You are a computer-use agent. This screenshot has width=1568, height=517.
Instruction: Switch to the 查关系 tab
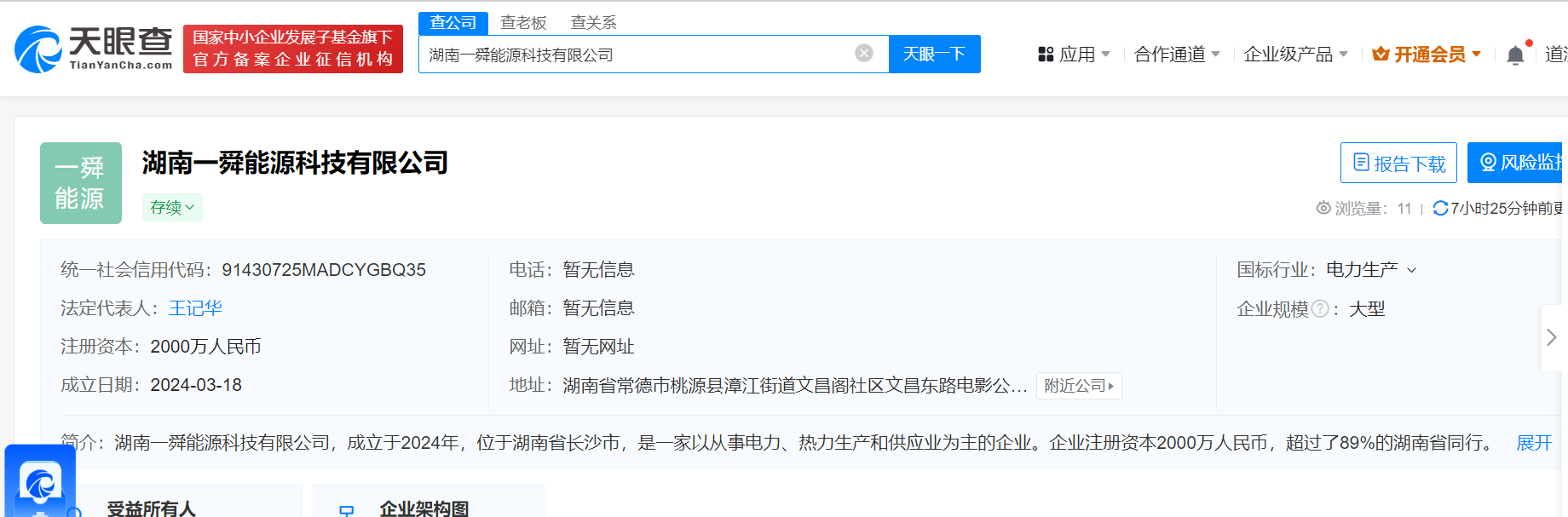pyautogui.click(x=593, y=23)
